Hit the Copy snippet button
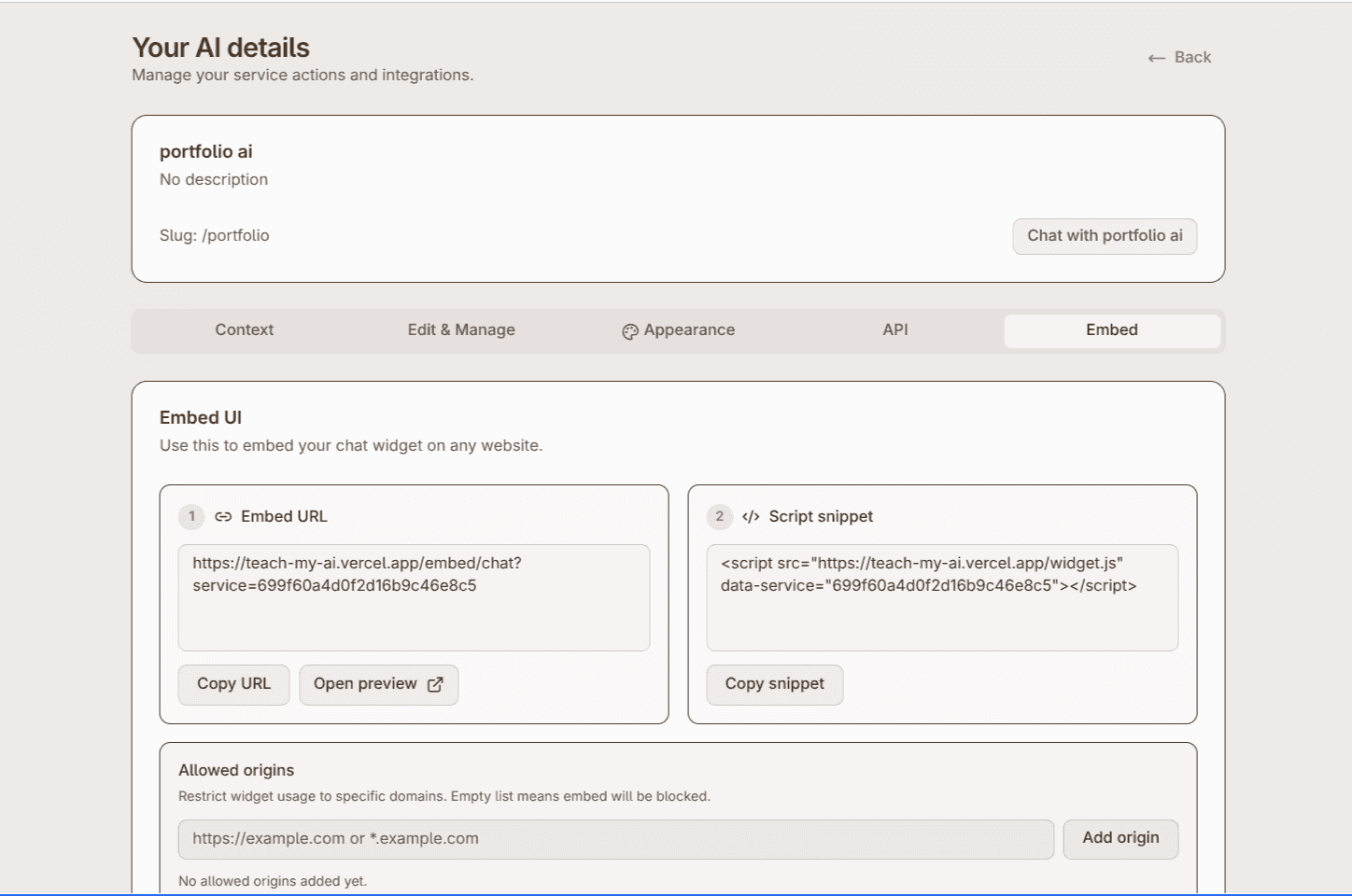1352x896 pixels. pyautogui.click(x=774, y=684)
